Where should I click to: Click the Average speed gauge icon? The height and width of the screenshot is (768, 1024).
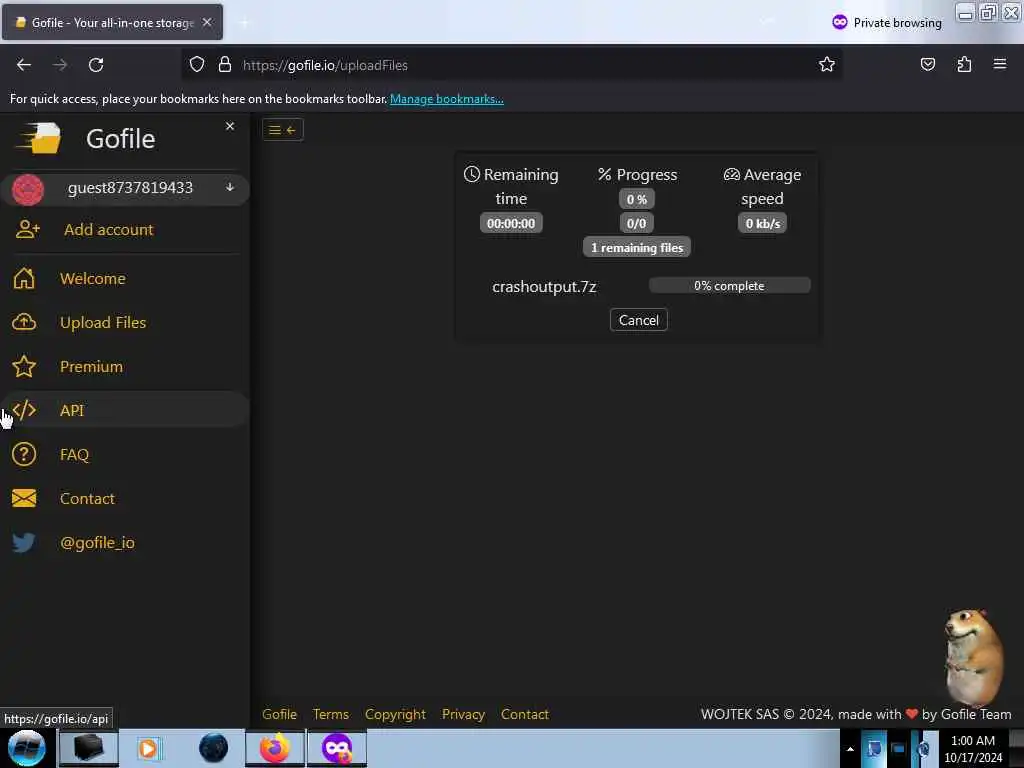point(731,174)
